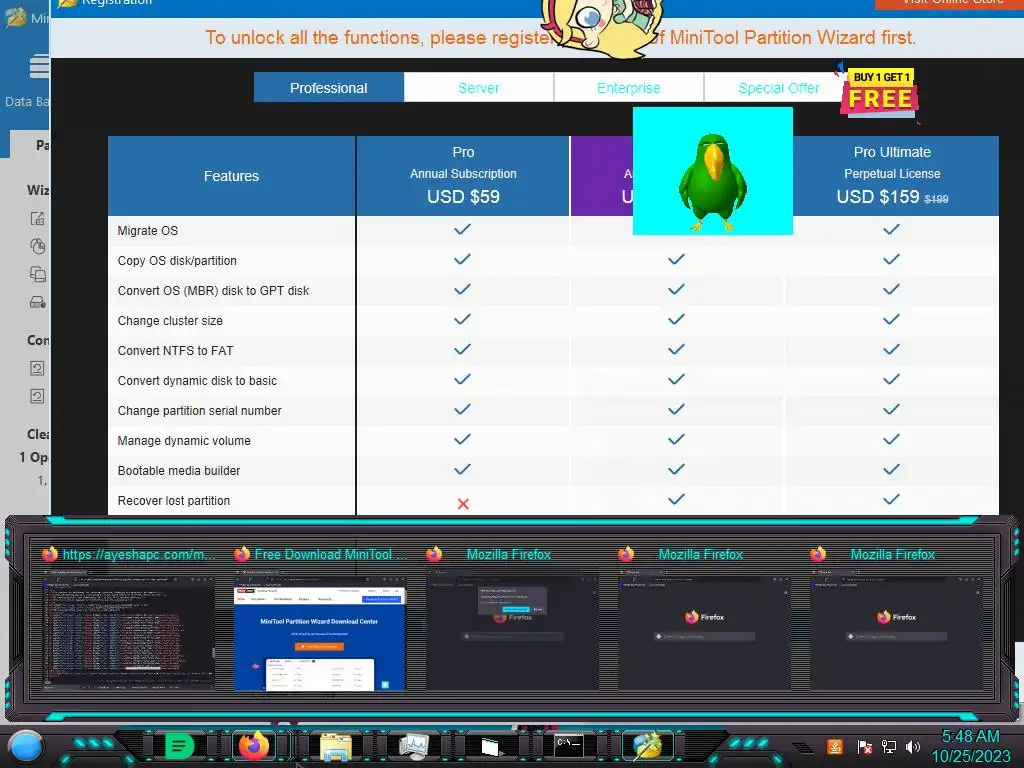Click the pie-chart recovery wizard sidebar icon

click(38, 246)
